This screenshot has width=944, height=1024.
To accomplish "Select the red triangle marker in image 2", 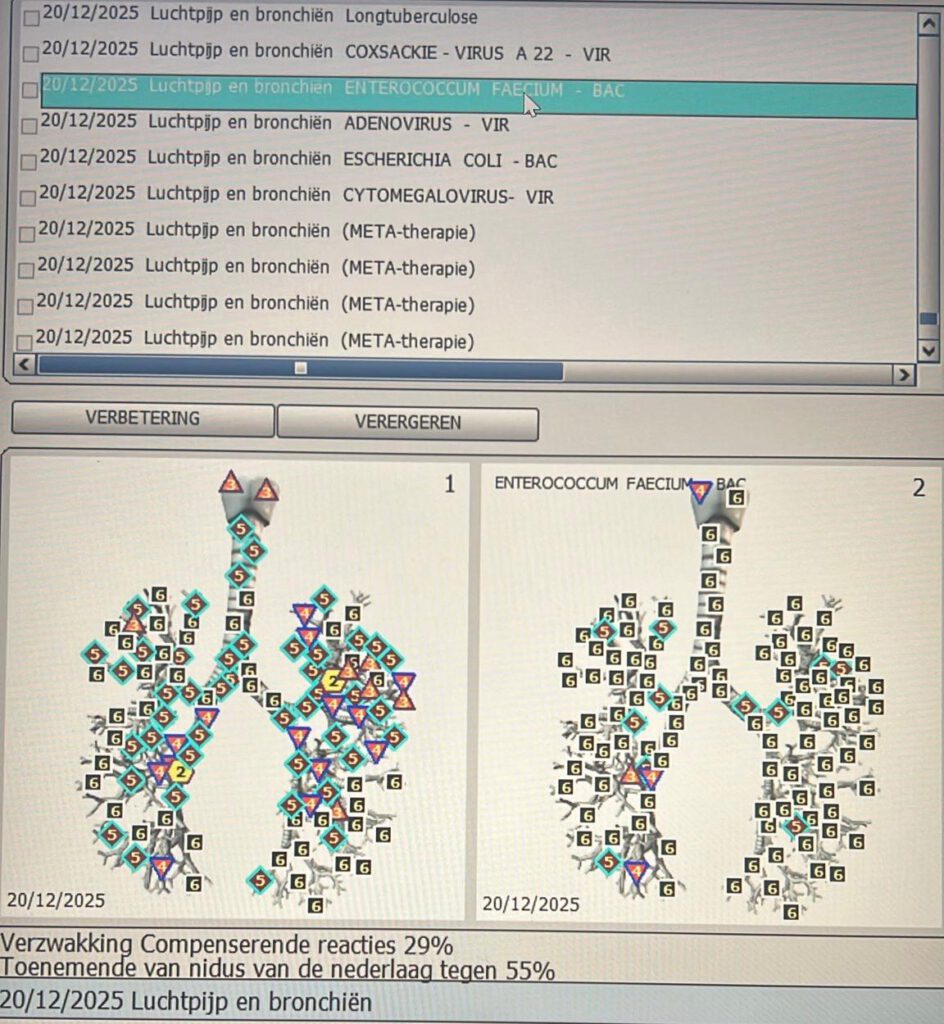I will [x=630, y=774].
